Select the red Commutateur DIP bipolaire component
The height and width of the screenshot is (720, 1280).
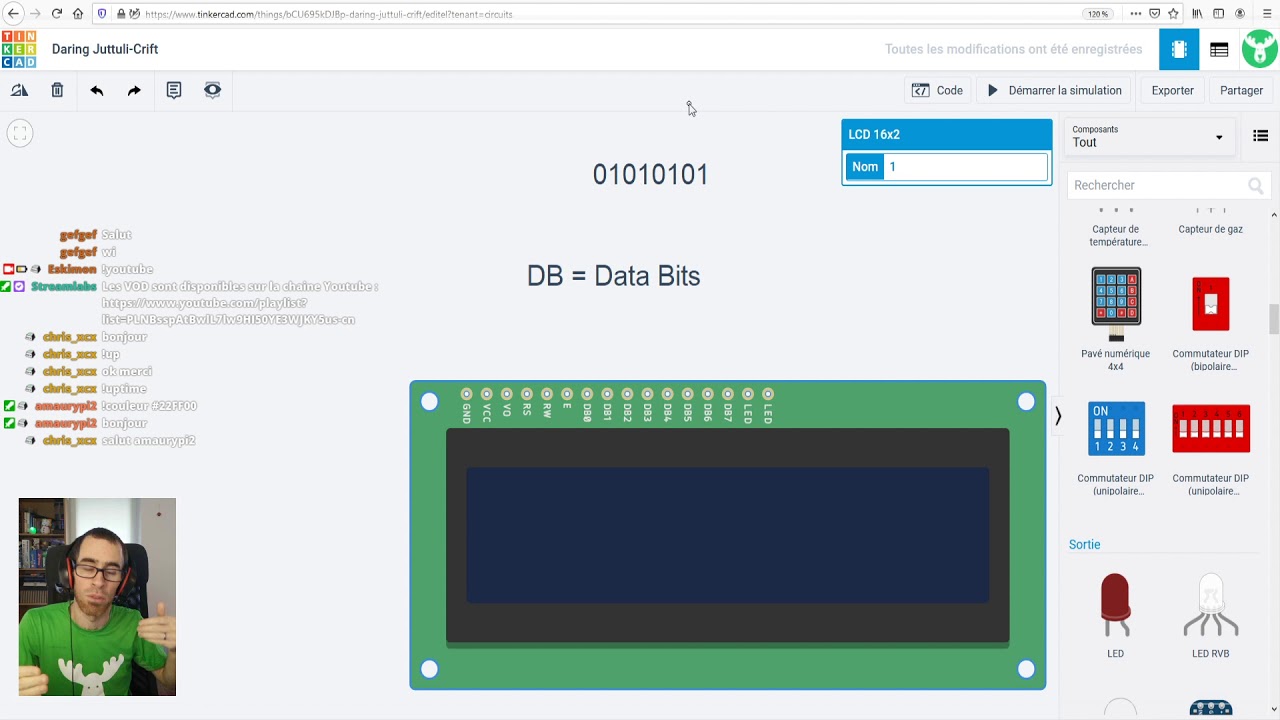(x=1210, y=318)
